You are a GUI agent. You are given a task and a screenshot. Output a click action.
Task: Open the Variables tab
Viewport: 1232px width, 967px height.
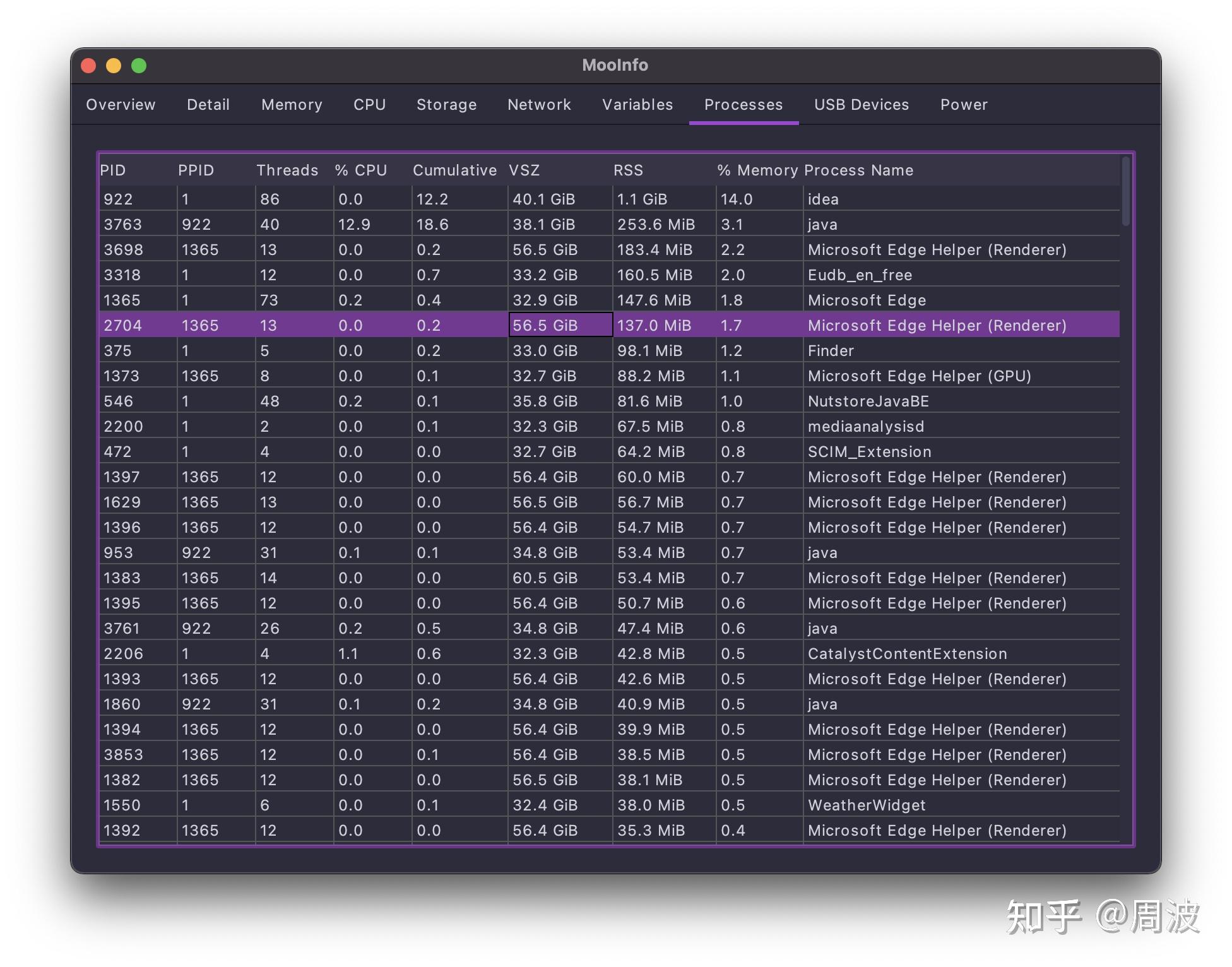coord(637,105)
